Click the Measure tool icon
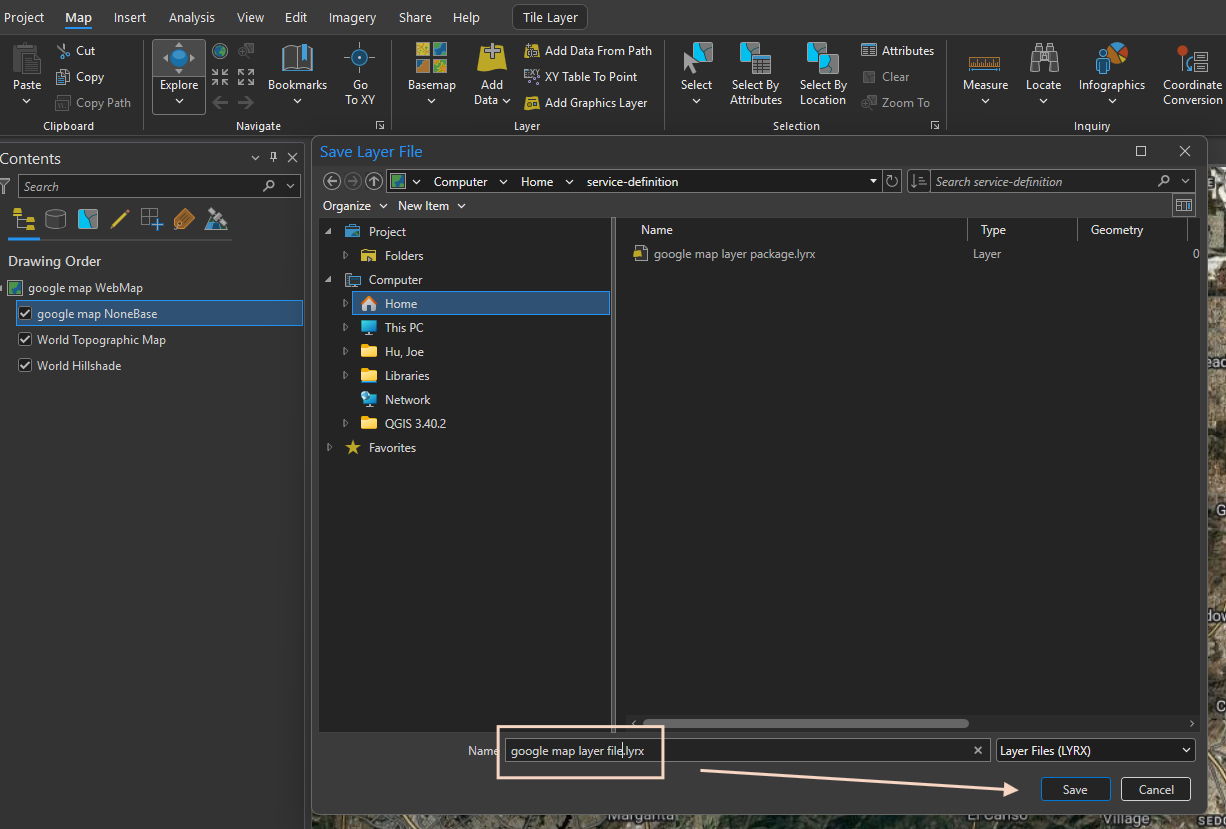Image resolution: width=1226 pixels, height=829 pixels. (x=985, y=61)
